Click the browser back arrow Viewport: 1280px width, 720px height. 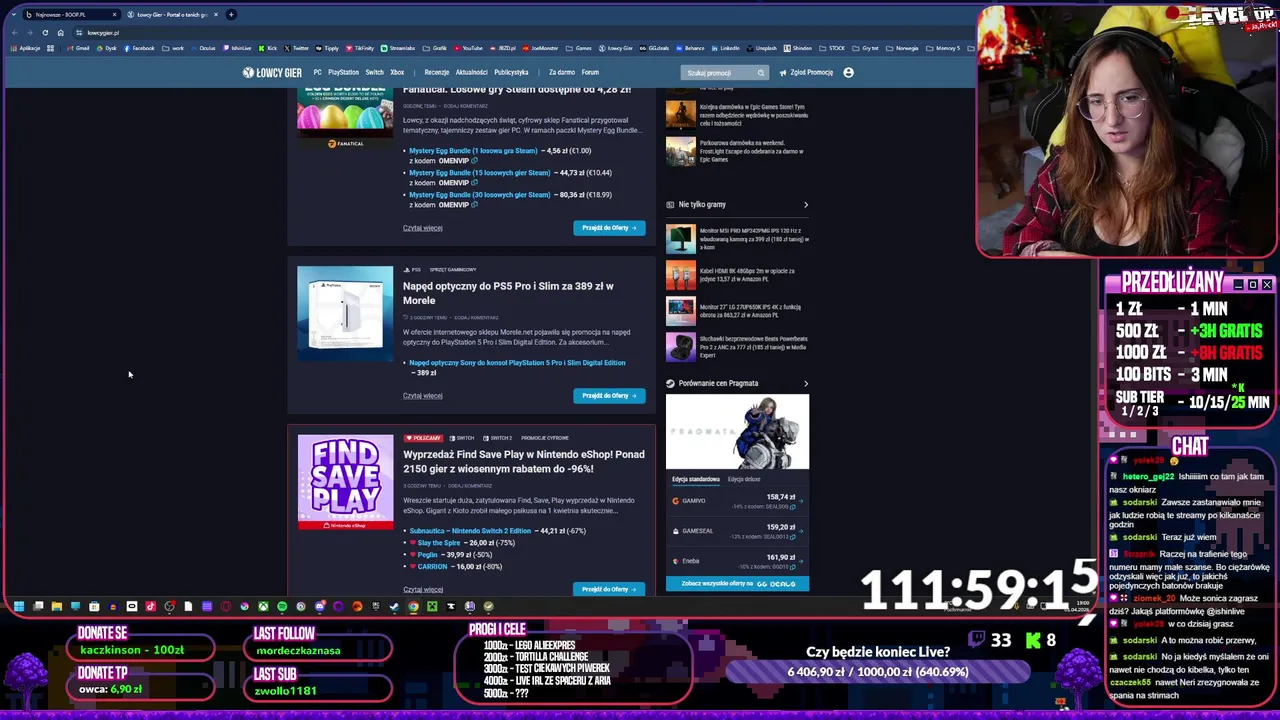pos(15,32)
